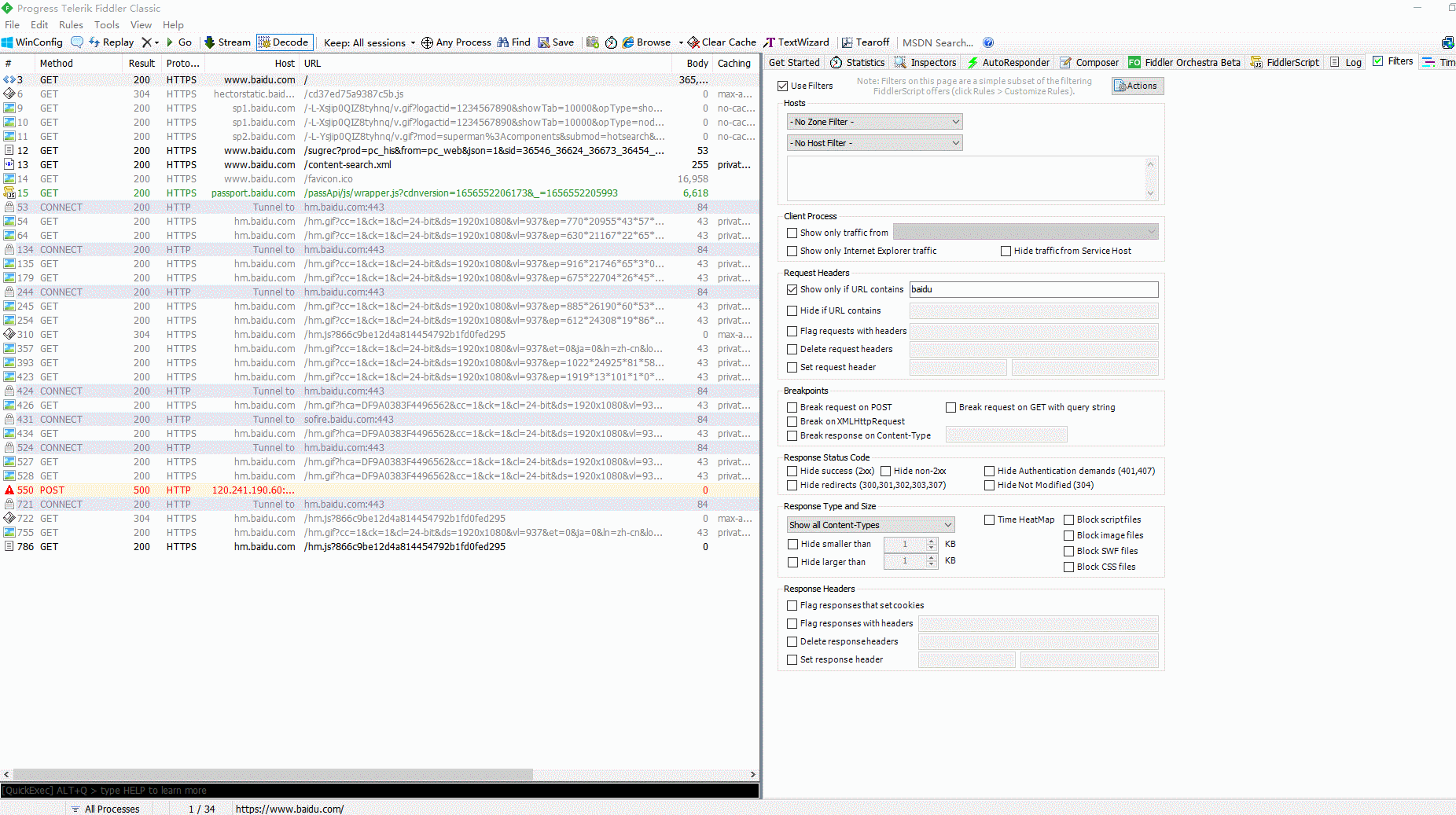
Task: Select session 13 content-search.xml
Action: [x=380, y=165]
